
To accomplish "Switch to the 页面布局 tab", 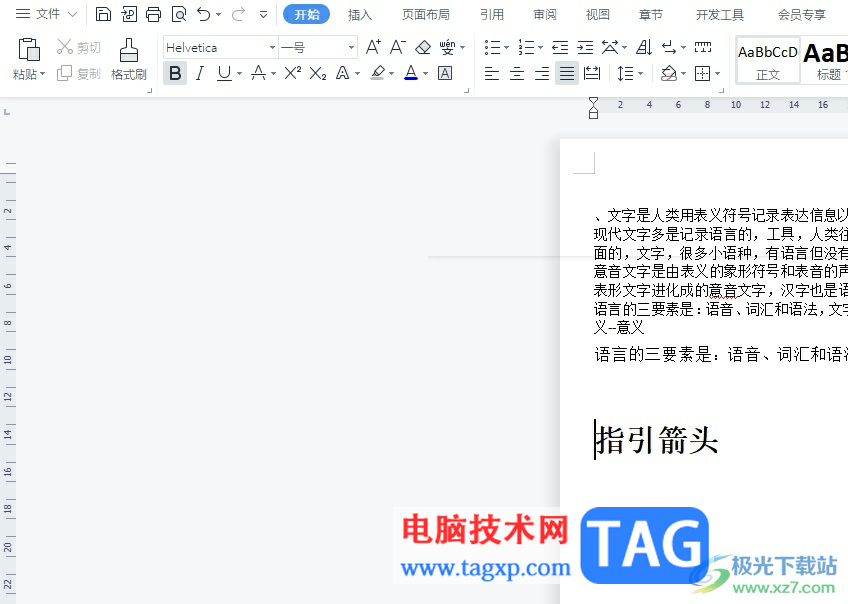I will tap(426, 15).
